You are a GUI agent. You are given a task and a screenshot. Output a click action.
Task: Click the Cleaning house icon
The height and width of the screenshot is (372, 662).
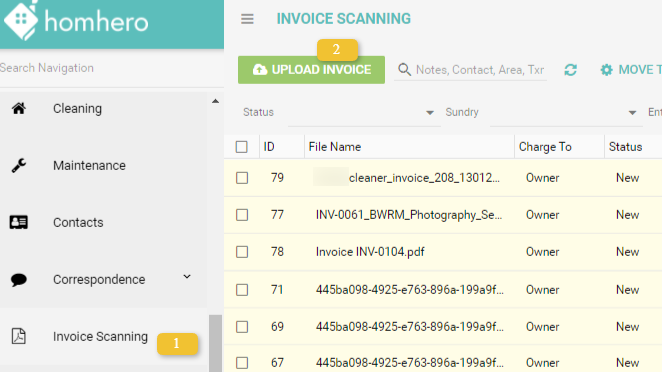click(x=19, y=109)
